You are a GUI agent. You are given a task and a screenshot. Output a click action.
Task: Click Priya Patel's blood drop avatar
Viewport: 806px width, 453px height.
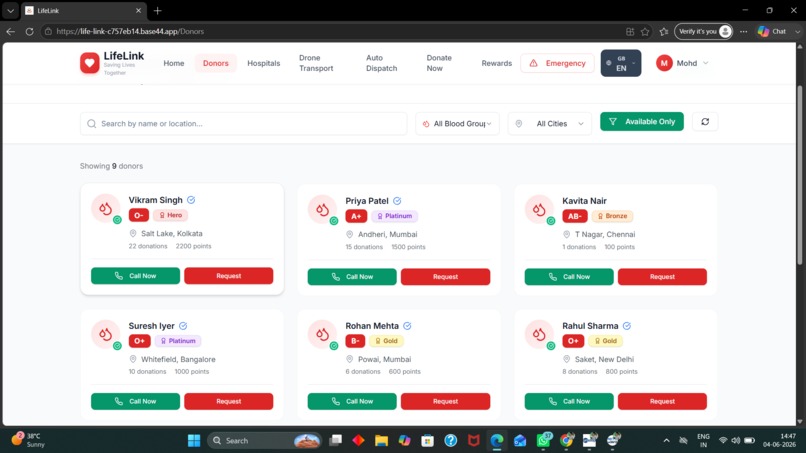coord(322,209)
